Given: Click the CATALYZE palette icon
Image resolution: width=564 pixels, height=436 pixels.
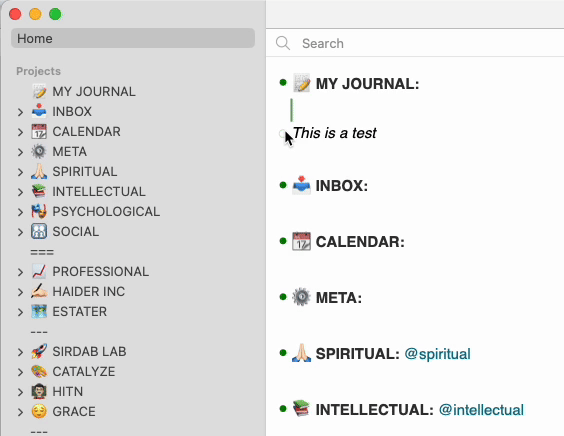Looking at the screenshot, I should pos(39,371).
